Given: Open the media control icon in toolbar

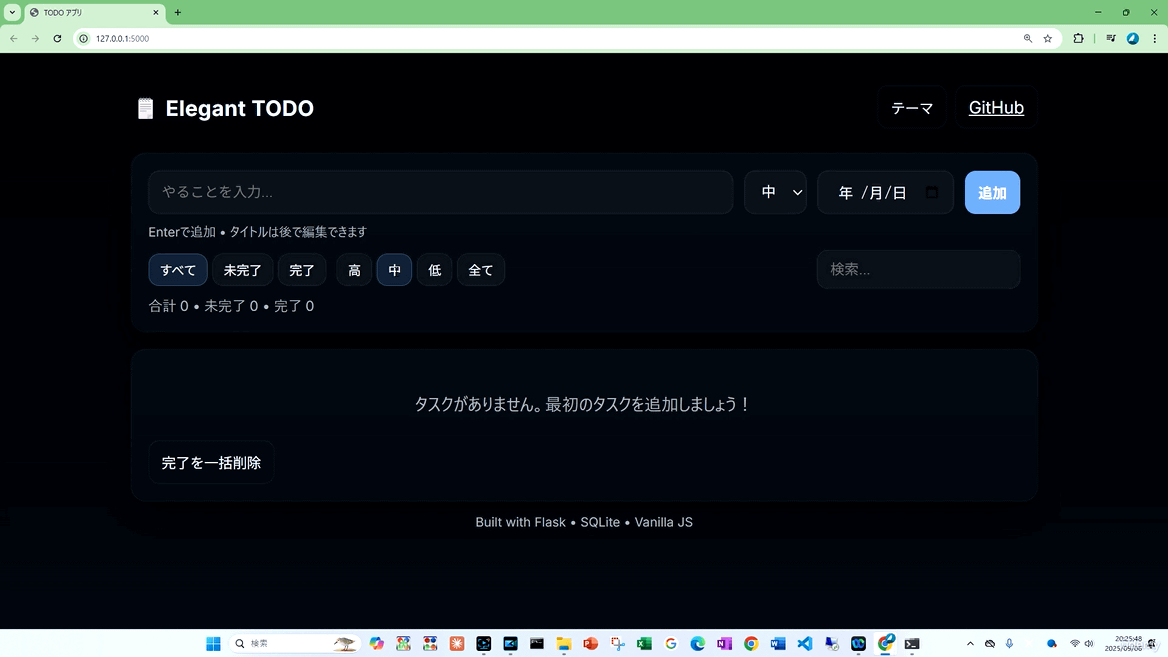Looking at the screenshot, I should pyautogui.click(x=1110, y=39).
